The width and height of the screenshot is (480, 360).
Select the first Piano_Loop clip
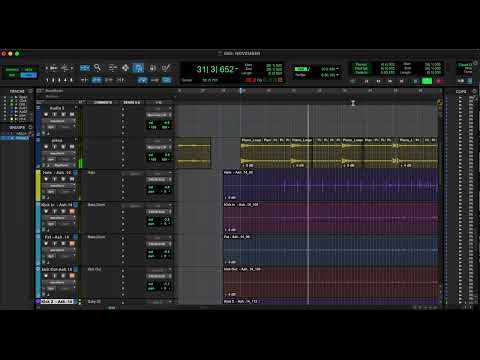coord(251,153)
